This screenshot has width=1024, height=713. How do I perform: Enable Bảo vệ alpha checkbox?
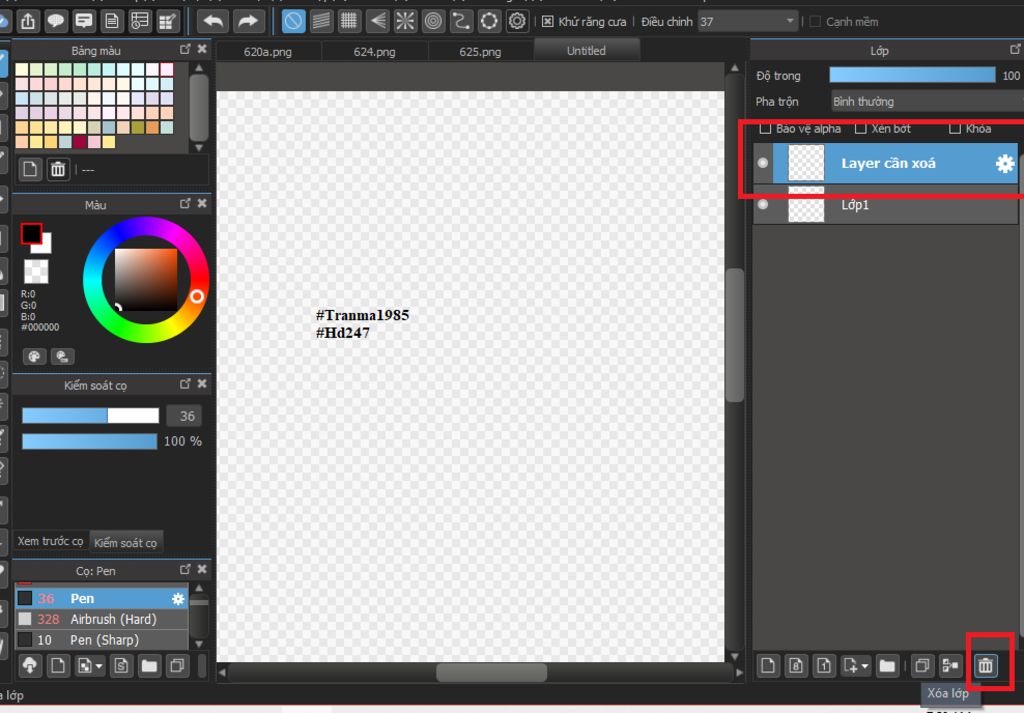coord(765,129)
